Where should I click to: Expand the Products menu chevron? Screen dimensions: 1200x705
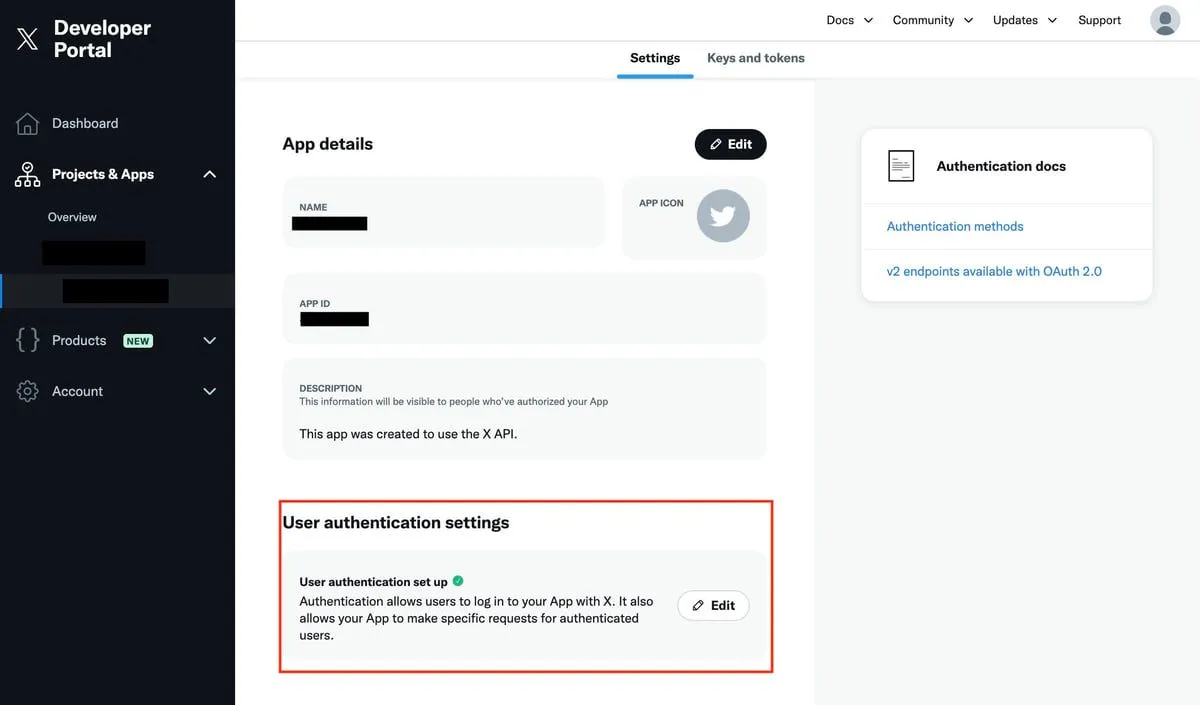coord(209,340)
